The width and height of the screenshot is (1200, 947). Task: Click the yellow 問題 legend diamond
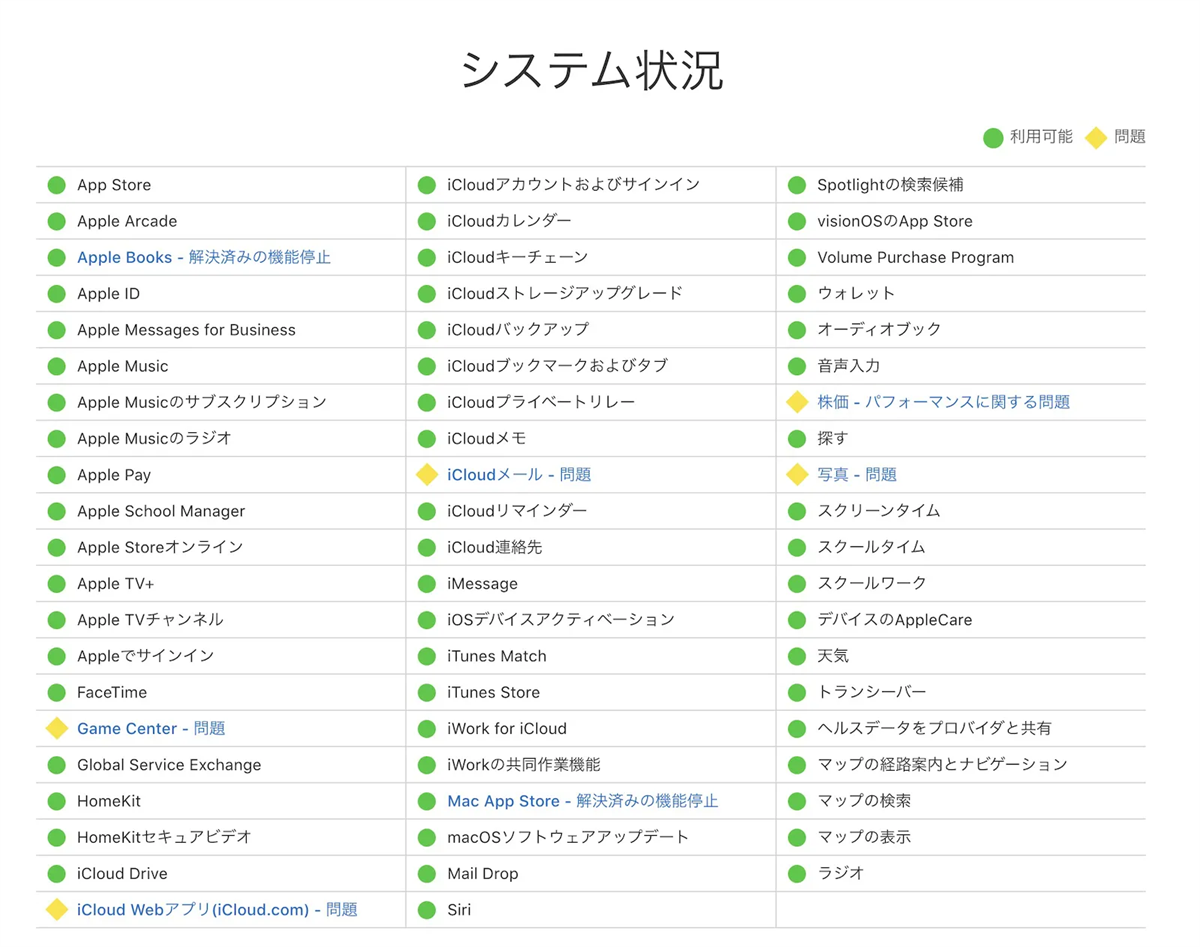click(x=1097, y=138)
